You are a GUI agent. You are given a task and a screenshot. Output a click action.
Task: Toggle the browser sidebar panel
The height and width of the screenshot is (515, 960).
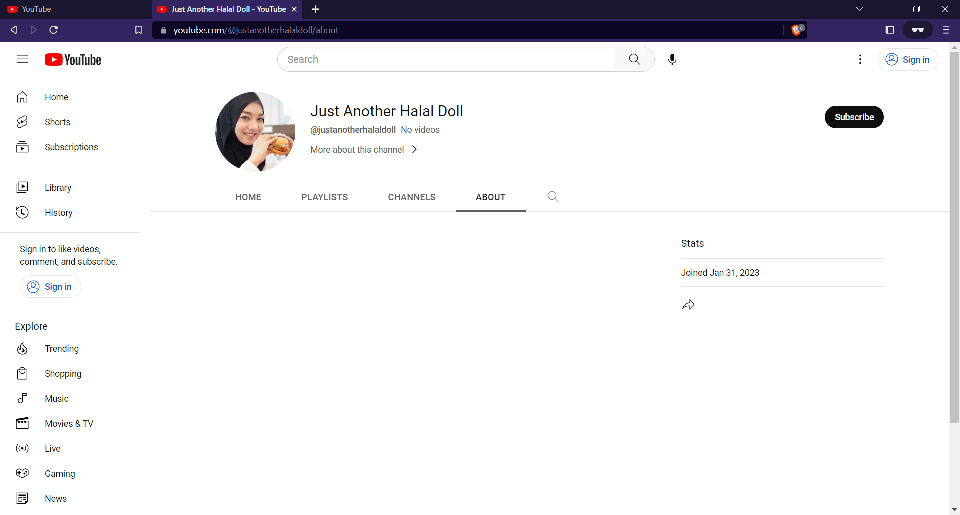pyautogui.click(x=890, y=30)
